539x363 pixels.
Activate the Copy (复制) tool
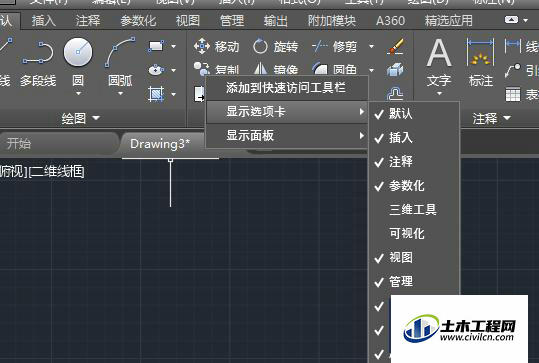pos(217,69)
